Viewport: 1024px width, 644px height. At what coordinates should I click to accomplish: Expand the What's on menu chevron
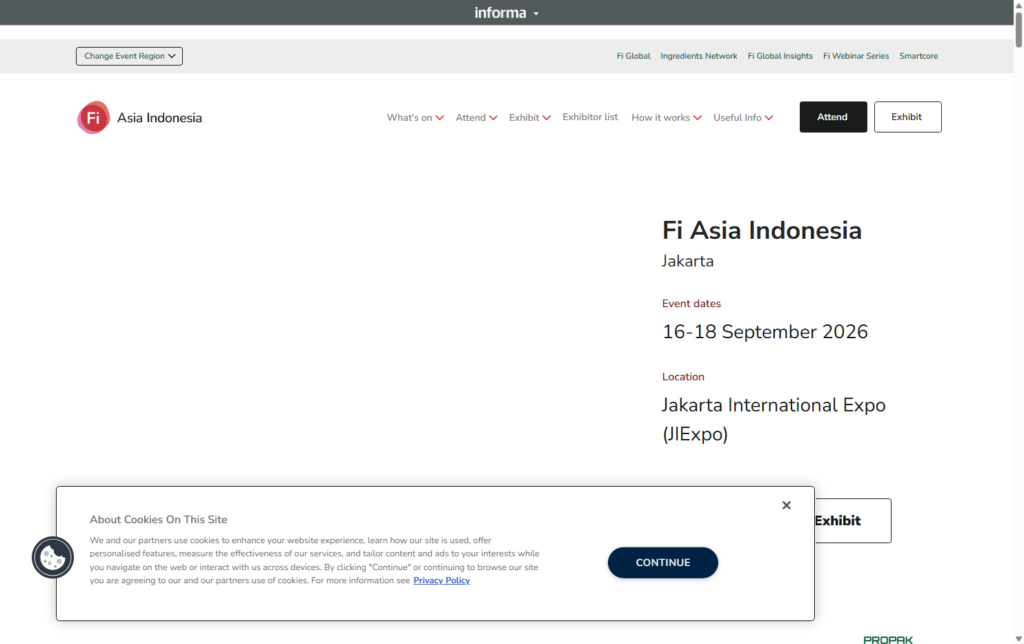440,117
